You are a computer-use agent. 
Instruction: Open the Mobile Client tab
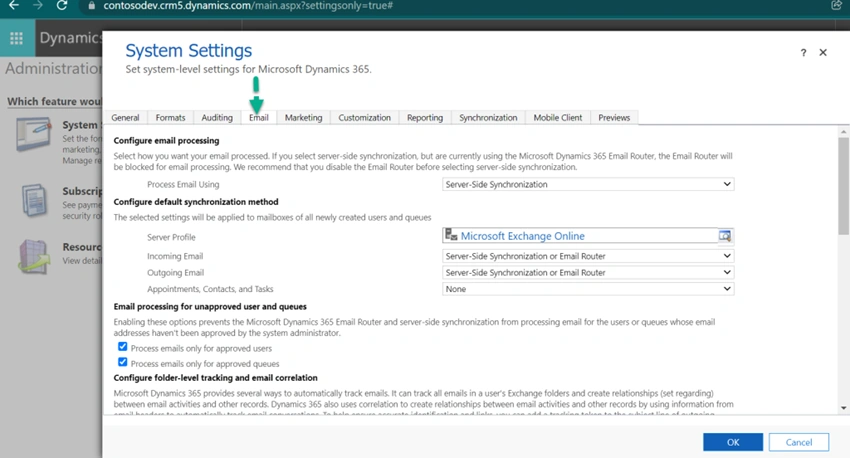point(558,118)
